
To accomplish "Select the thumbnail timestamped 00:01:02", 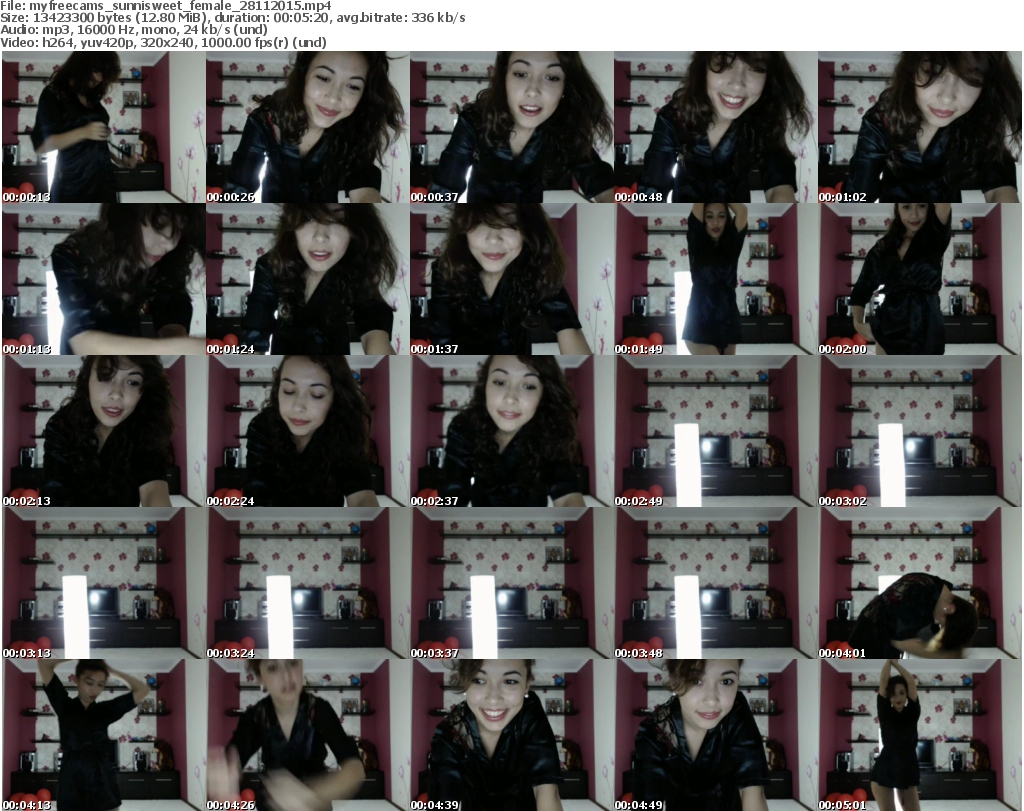I will [x=920, y=127].
